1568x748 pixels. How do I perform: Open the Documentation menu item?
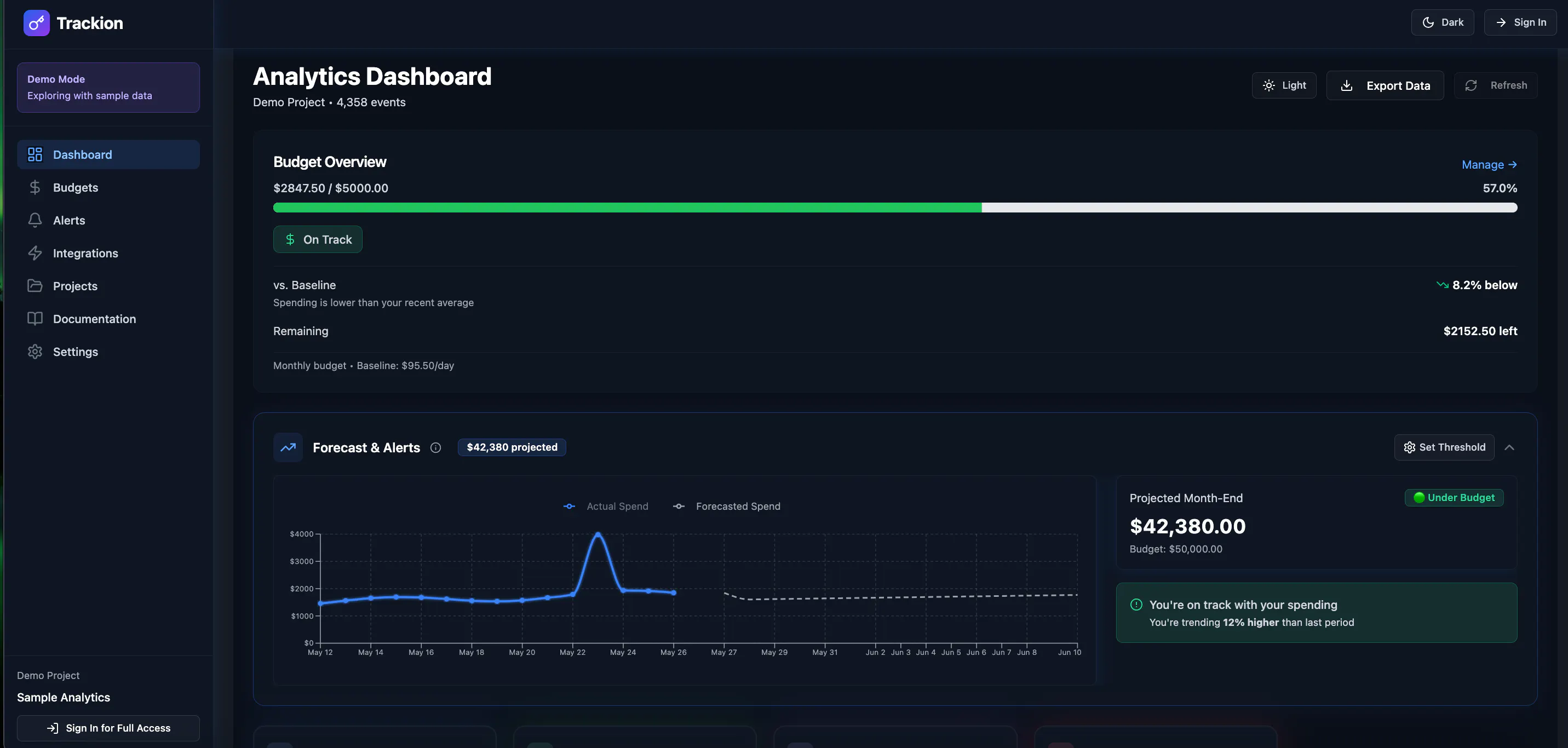coord(108,319)
